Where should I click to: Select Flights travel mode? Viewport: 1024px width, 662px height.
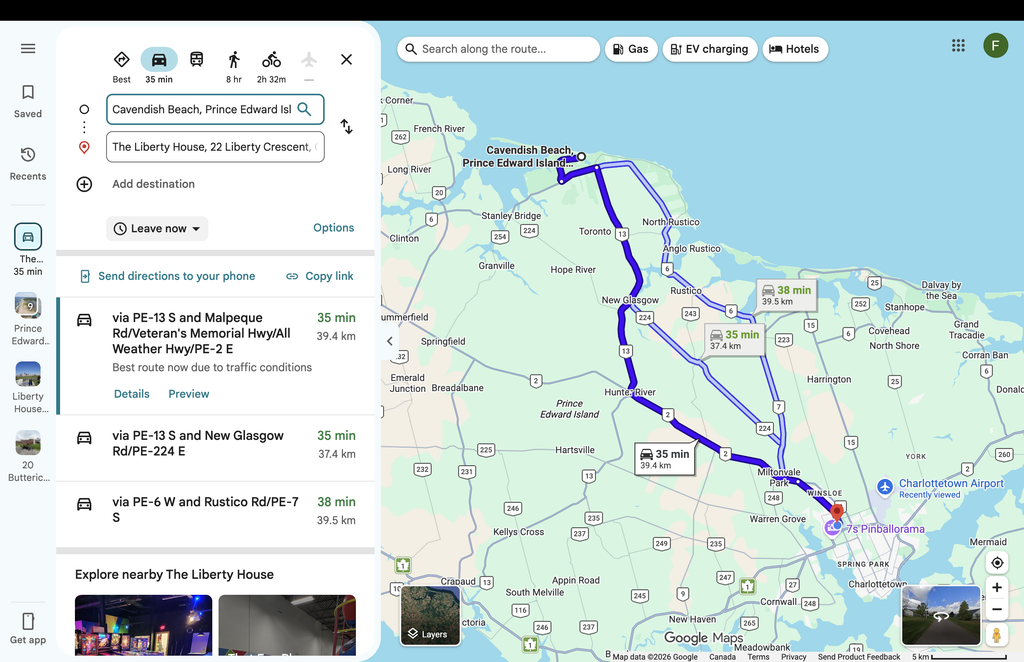coord(309,65)
